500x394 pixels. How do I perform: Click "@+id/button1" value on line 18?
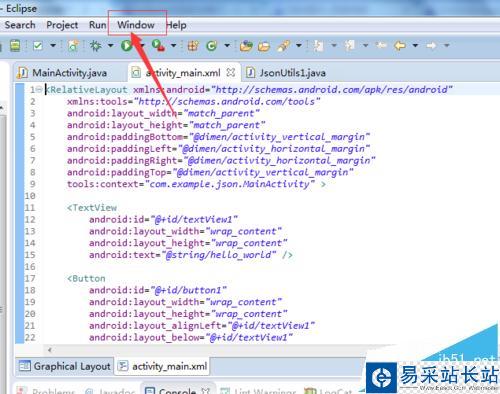189,290
